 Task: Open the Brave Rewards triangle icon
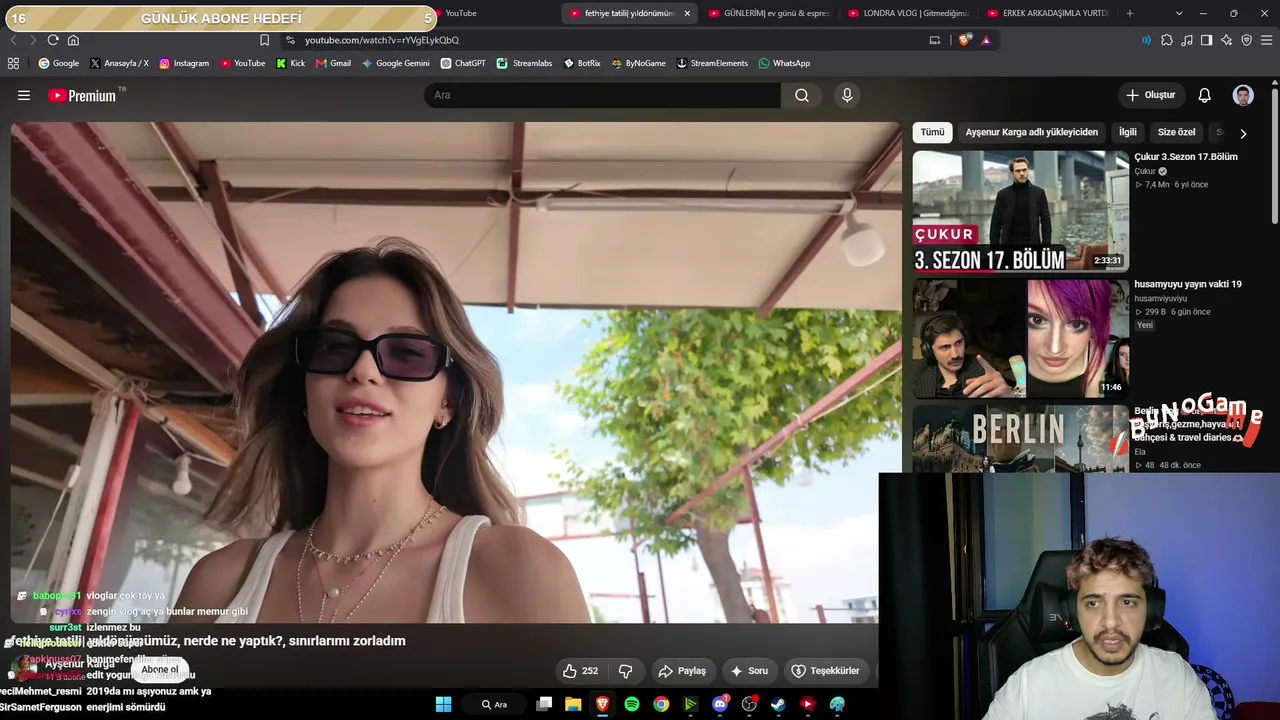(986, 40)
